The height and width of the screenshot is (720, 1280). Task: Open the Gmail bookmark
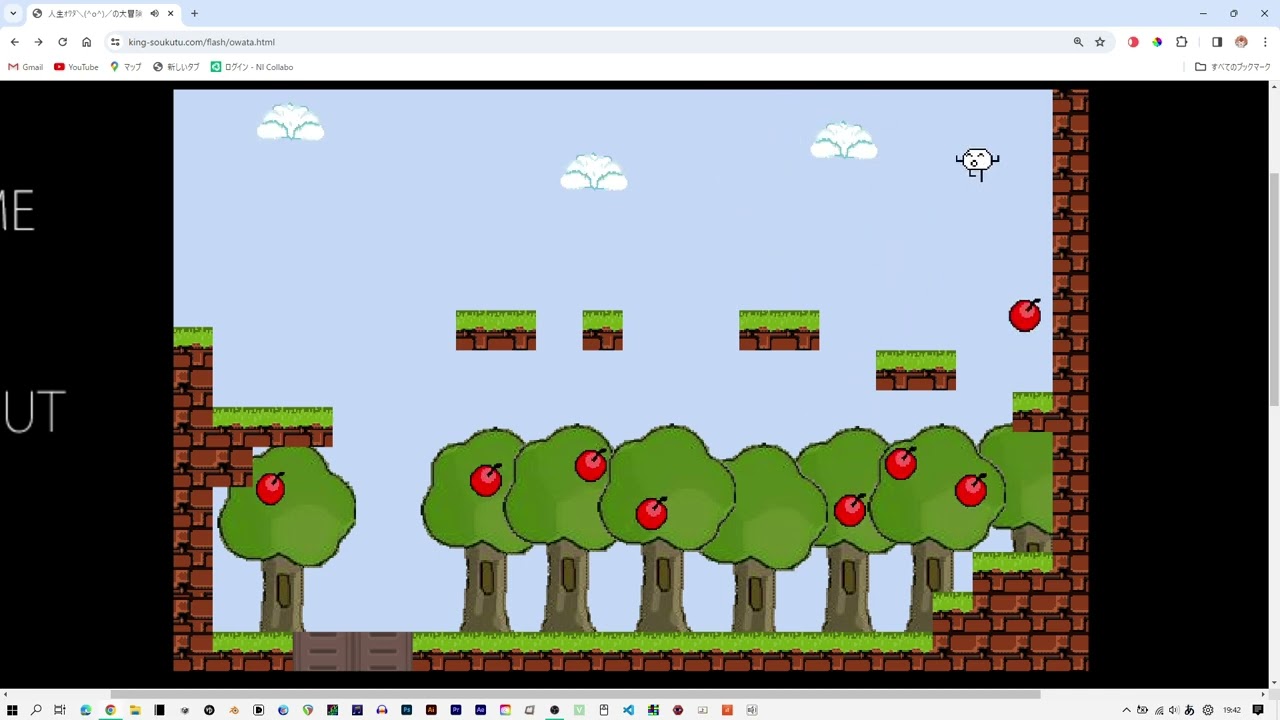26,67
